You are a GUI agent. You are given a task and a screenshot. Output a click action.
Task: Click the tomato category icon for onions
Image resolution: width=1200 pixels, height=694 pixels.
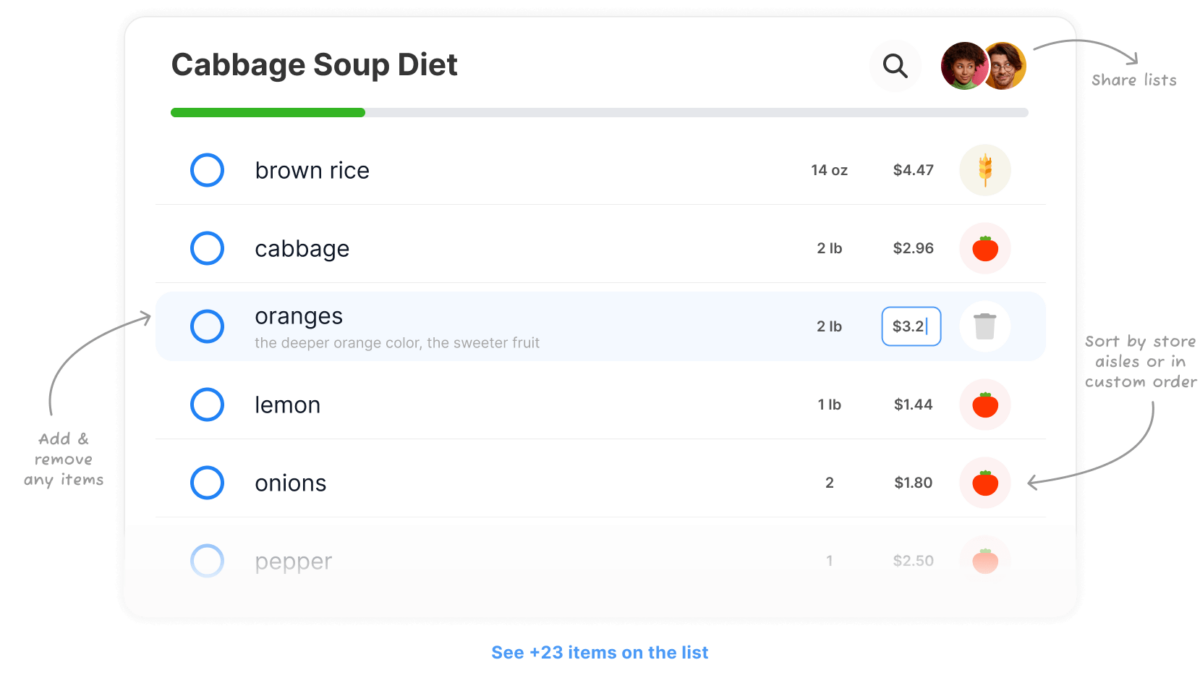click(985, 483)
